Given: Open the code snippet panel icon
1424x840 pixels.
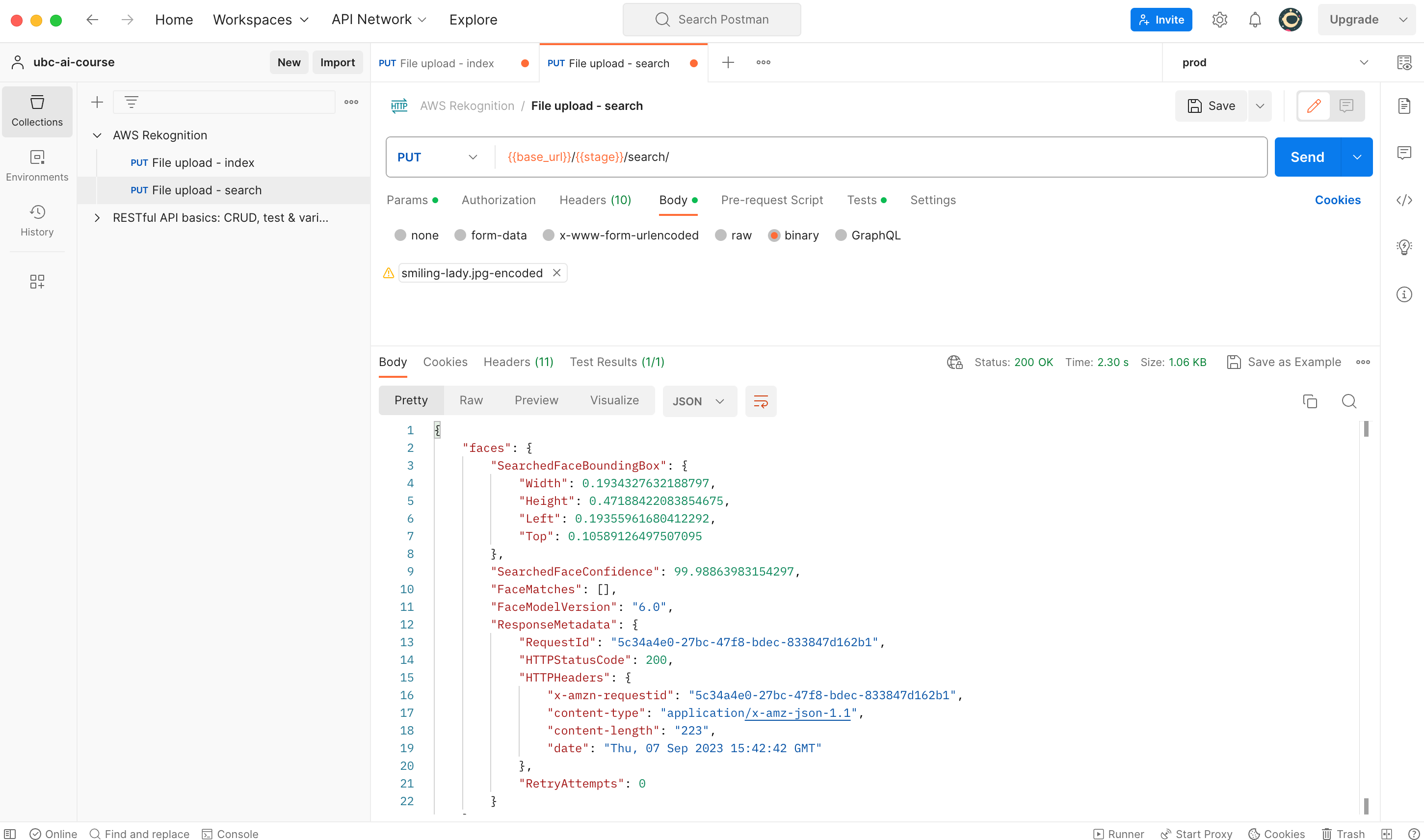Looking at the screenshot, I should coord(1403,200).
